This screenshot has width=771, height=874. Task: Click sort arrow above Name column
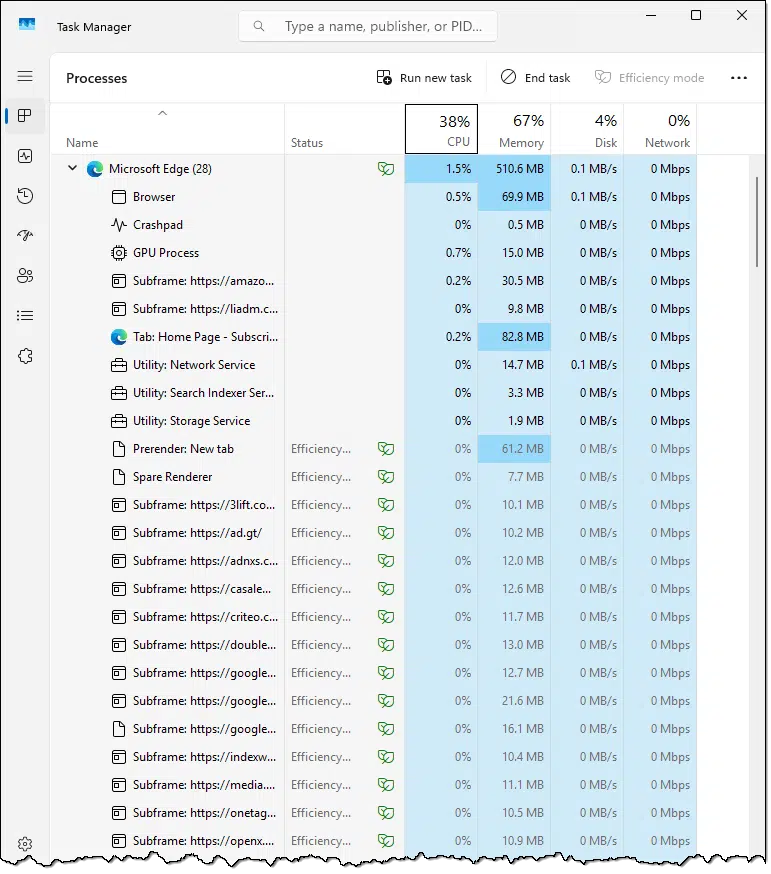tap(162, 113)
